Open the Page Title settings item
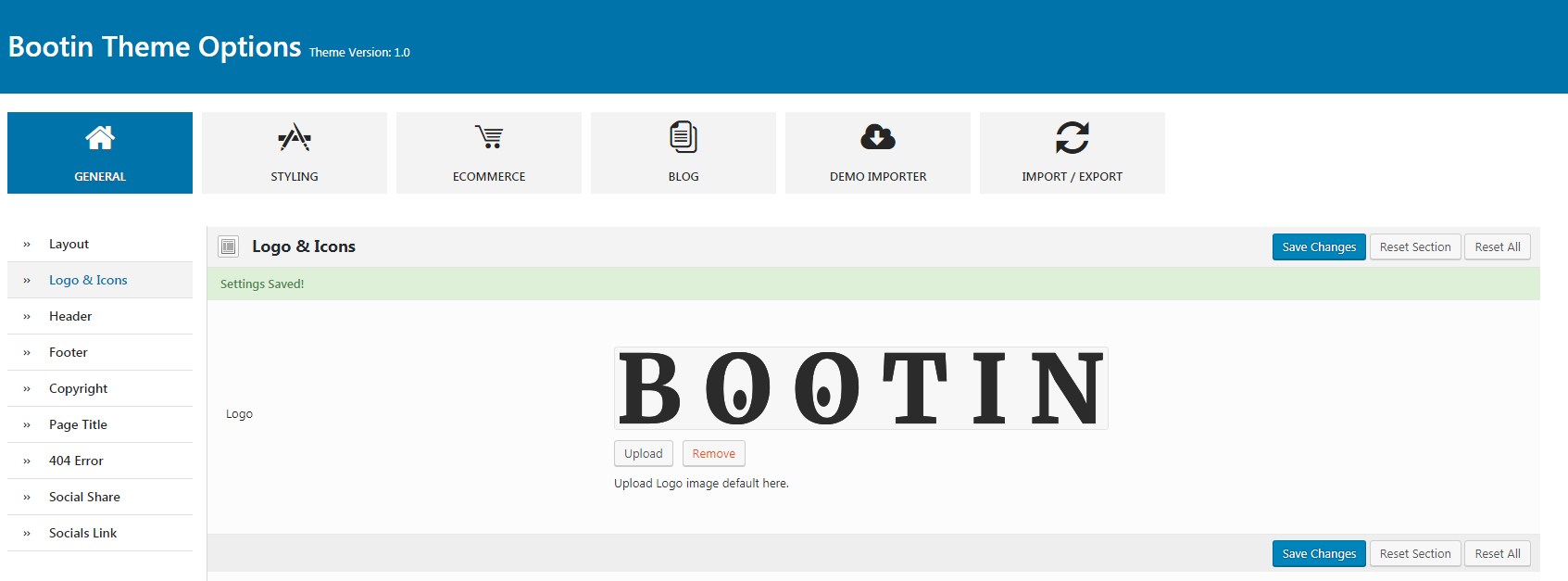The width and height of the screenshot is (1568, 581). [x=78, y=424]
